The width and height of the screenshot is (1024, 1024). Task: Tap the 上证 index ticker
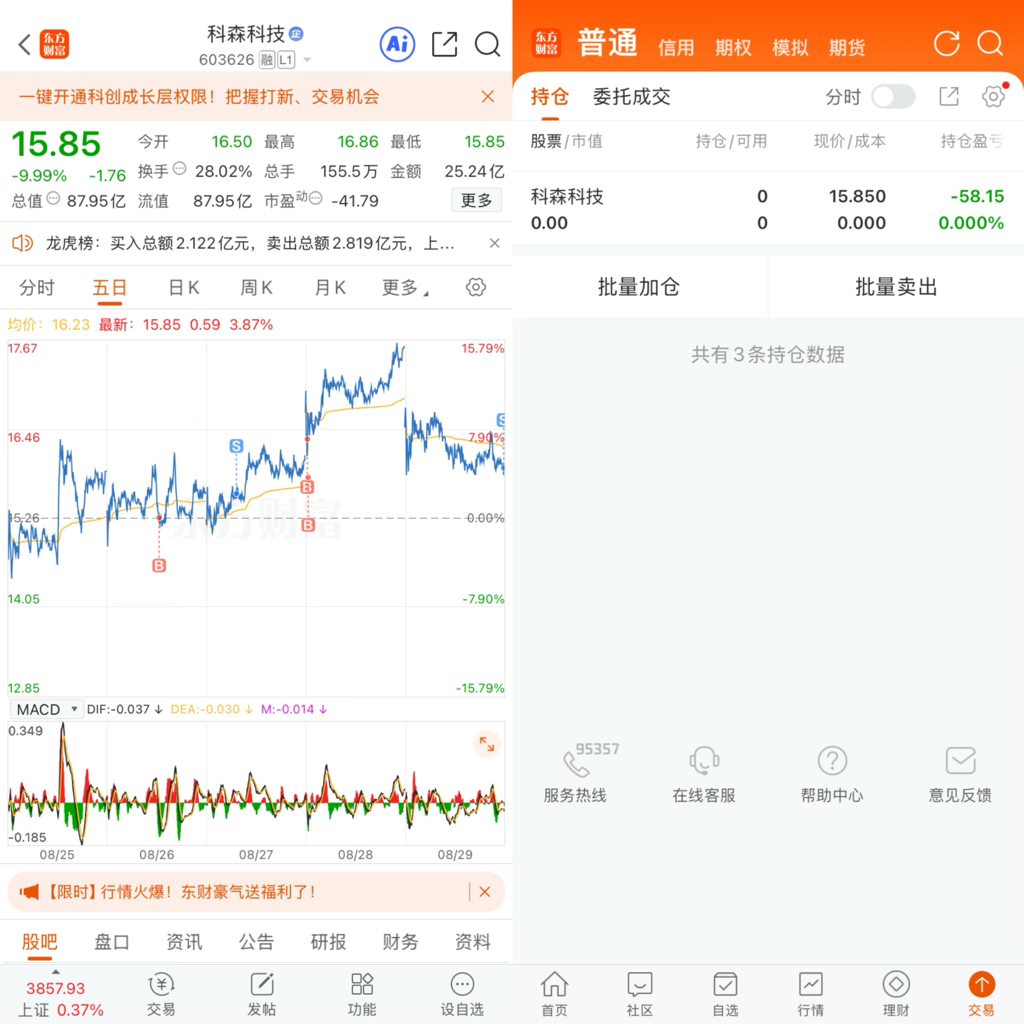point(59,998)
